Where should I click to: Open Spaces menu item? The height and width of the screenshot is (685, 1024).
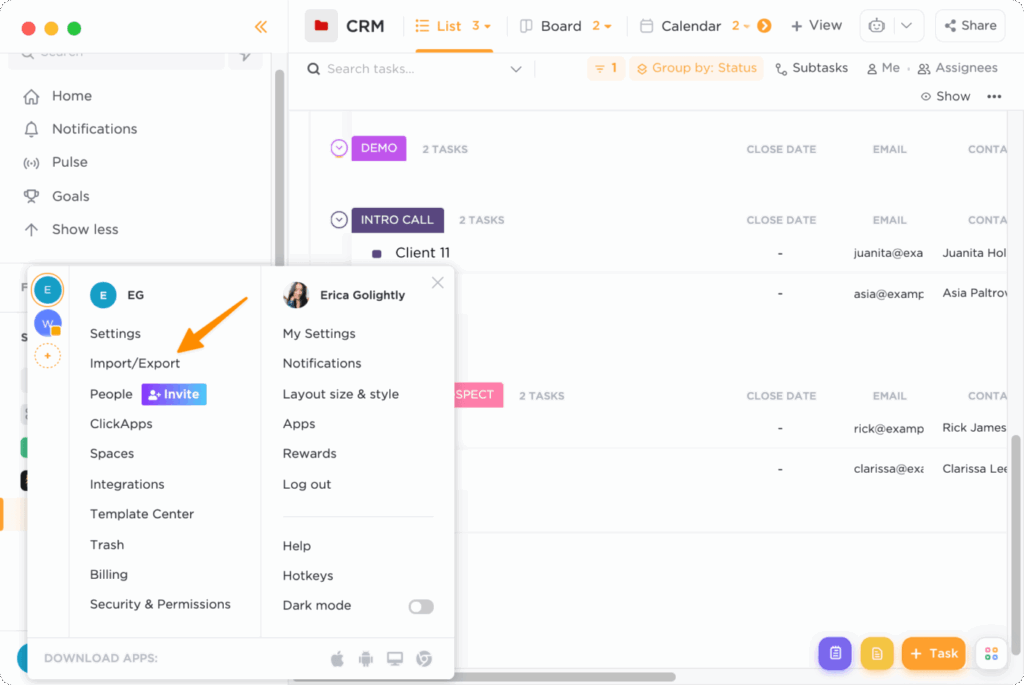(x=112, y=453)
